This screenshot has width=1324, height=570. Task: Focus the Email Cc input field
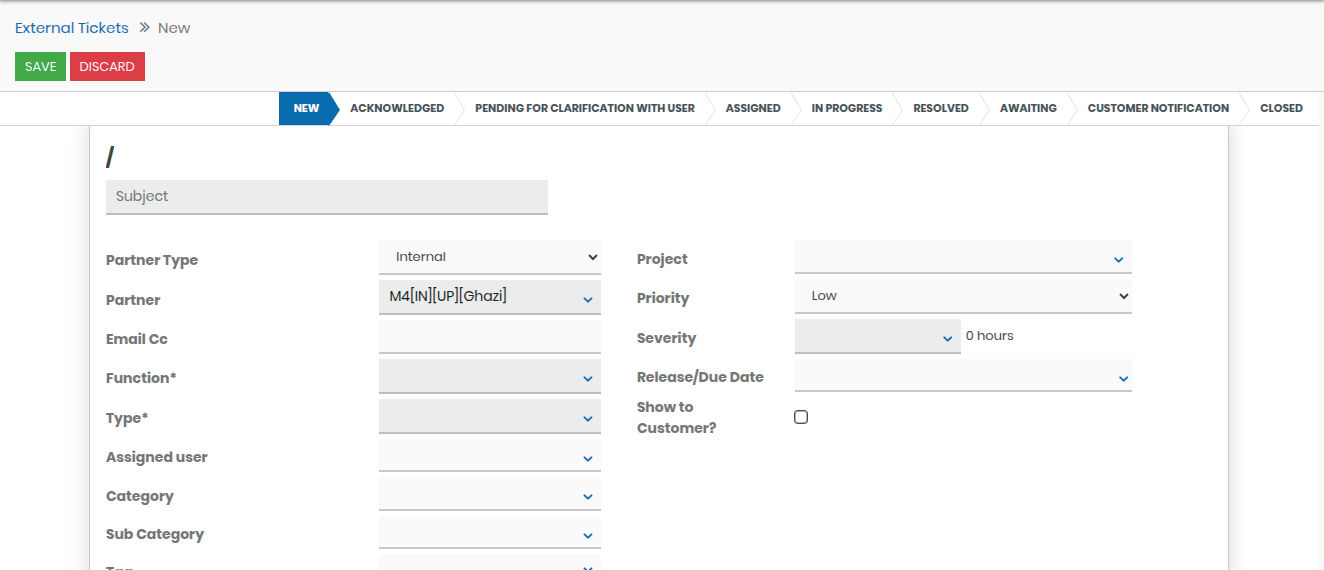pyautogui.click(x=489, y=338)
